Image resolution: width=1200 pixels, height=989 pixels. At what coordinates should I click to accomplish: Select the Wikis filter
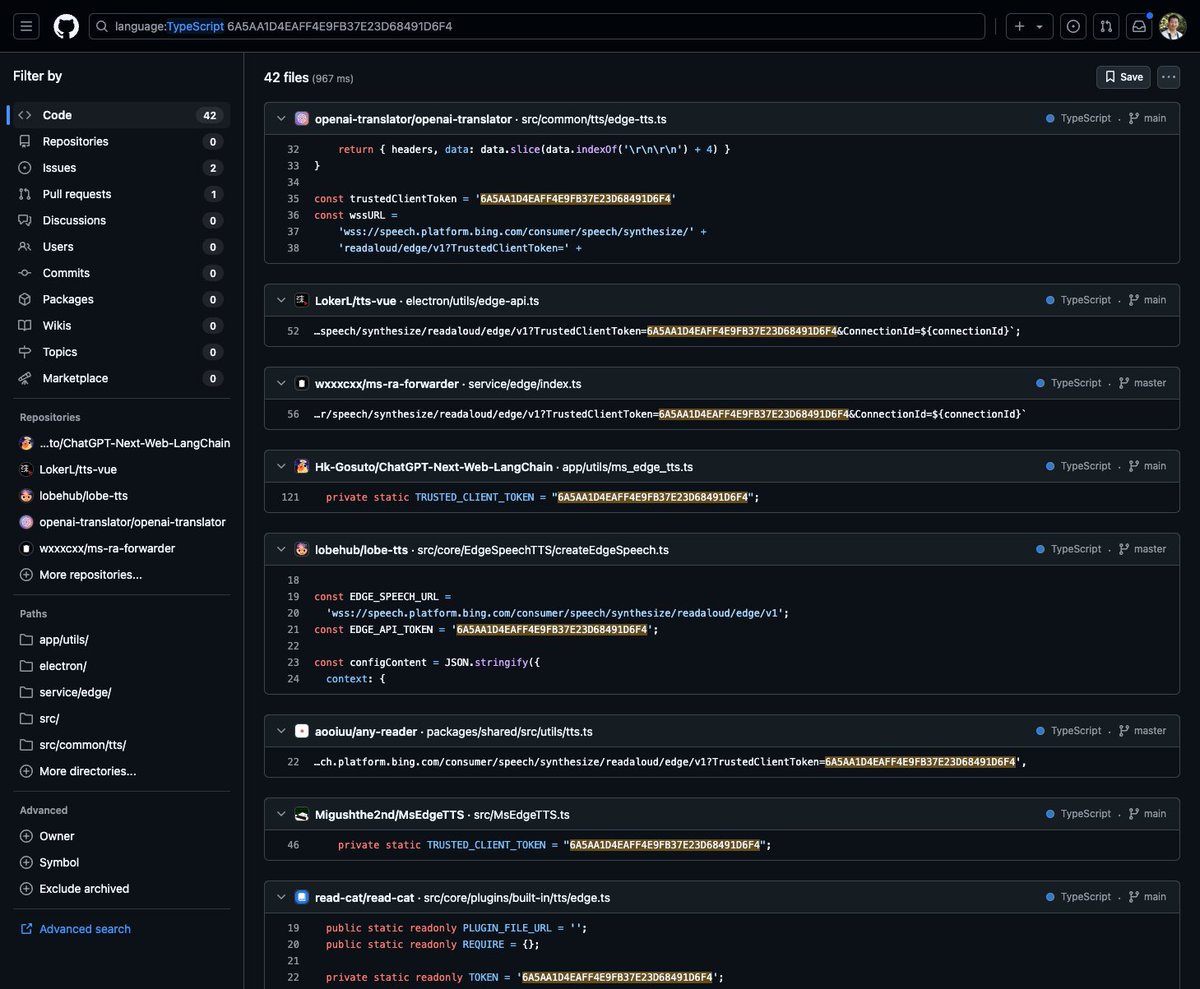(x=119, y=326)
